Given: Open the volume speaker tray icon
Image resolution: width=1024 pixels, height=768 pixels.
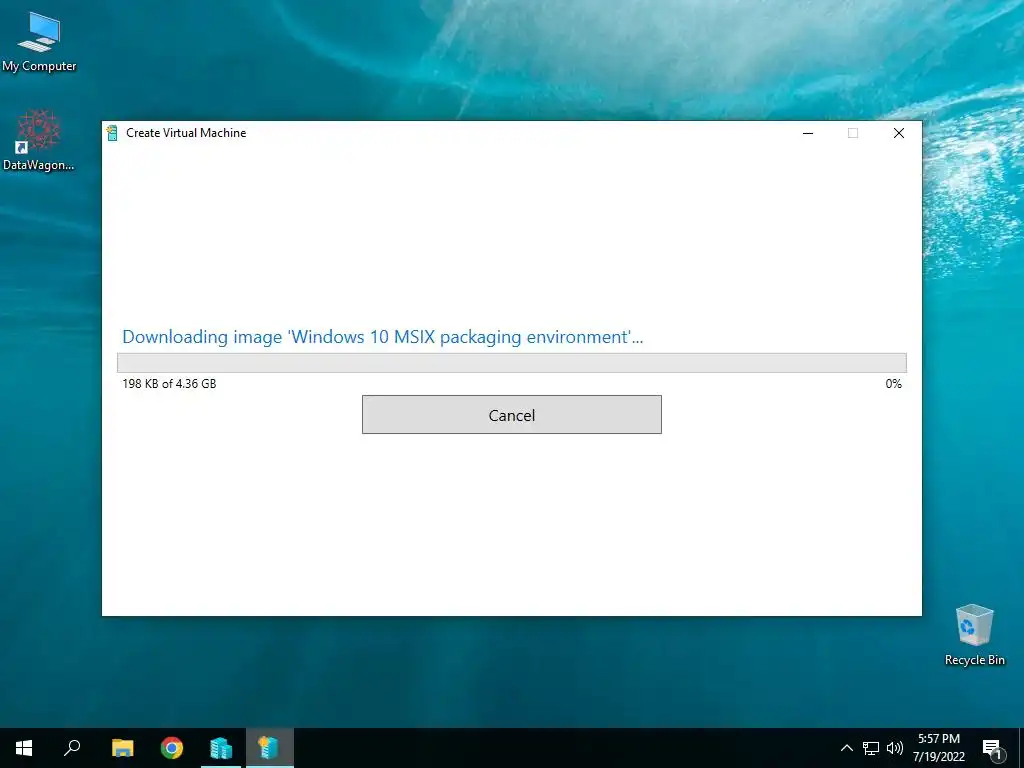Looking at the screenshot, I should click(895, 748).
